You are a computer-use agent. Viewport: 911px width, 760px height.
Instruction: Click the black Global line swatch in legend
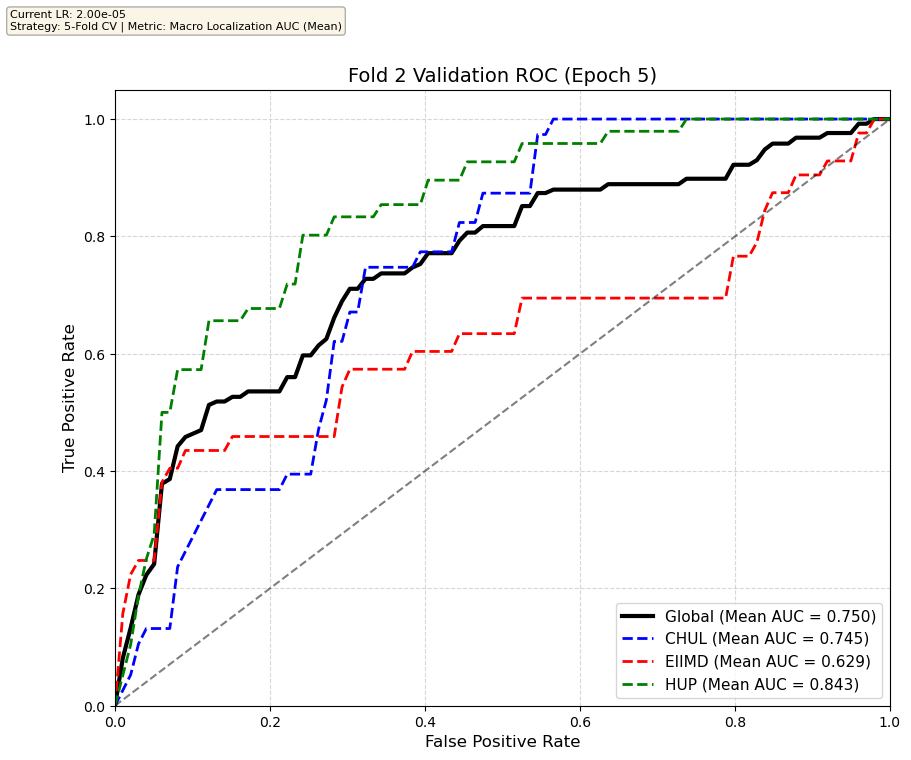point(640,616)
